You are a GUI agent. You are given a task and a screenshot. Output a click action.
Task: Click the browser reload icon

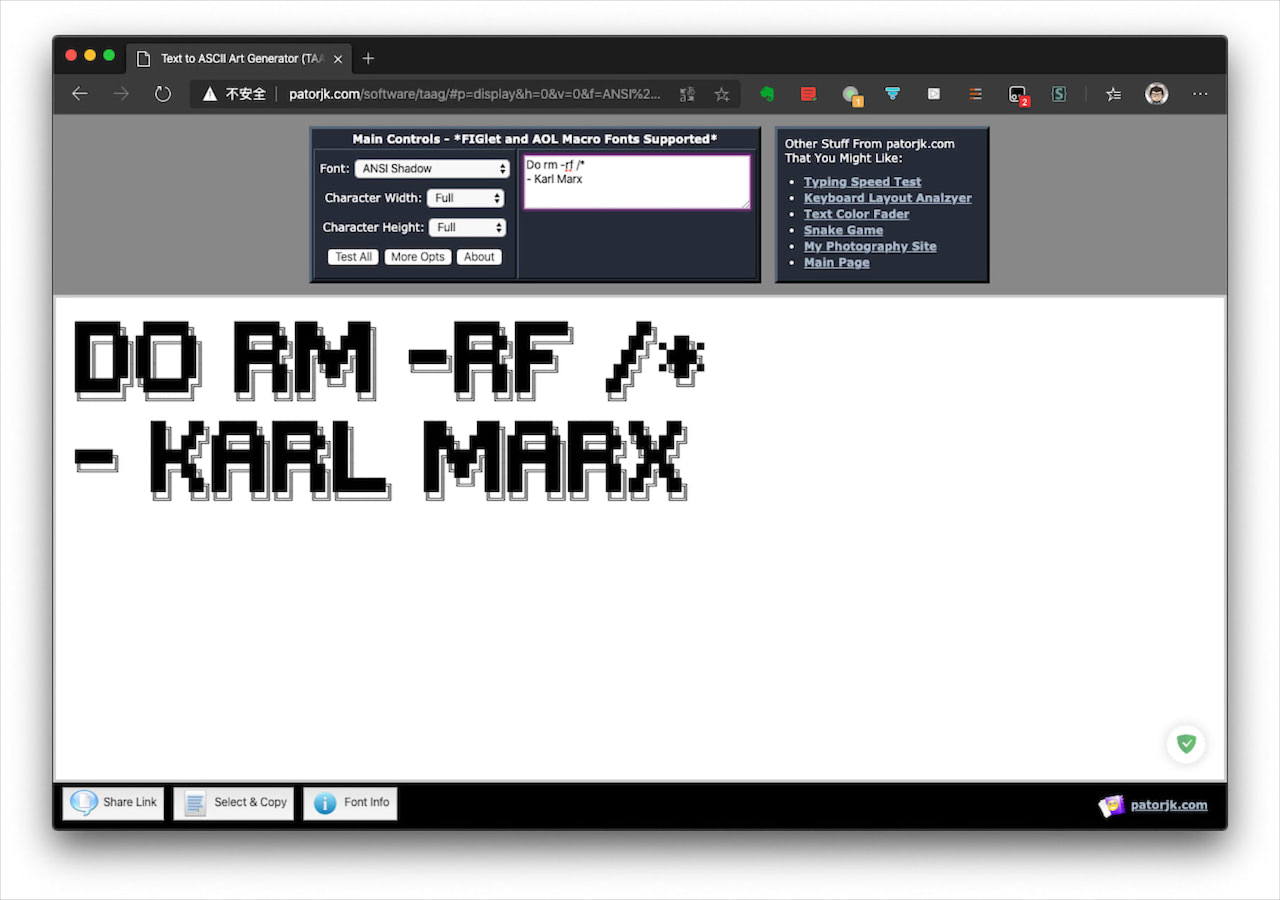pyautogui.click(x=162, y=94)
